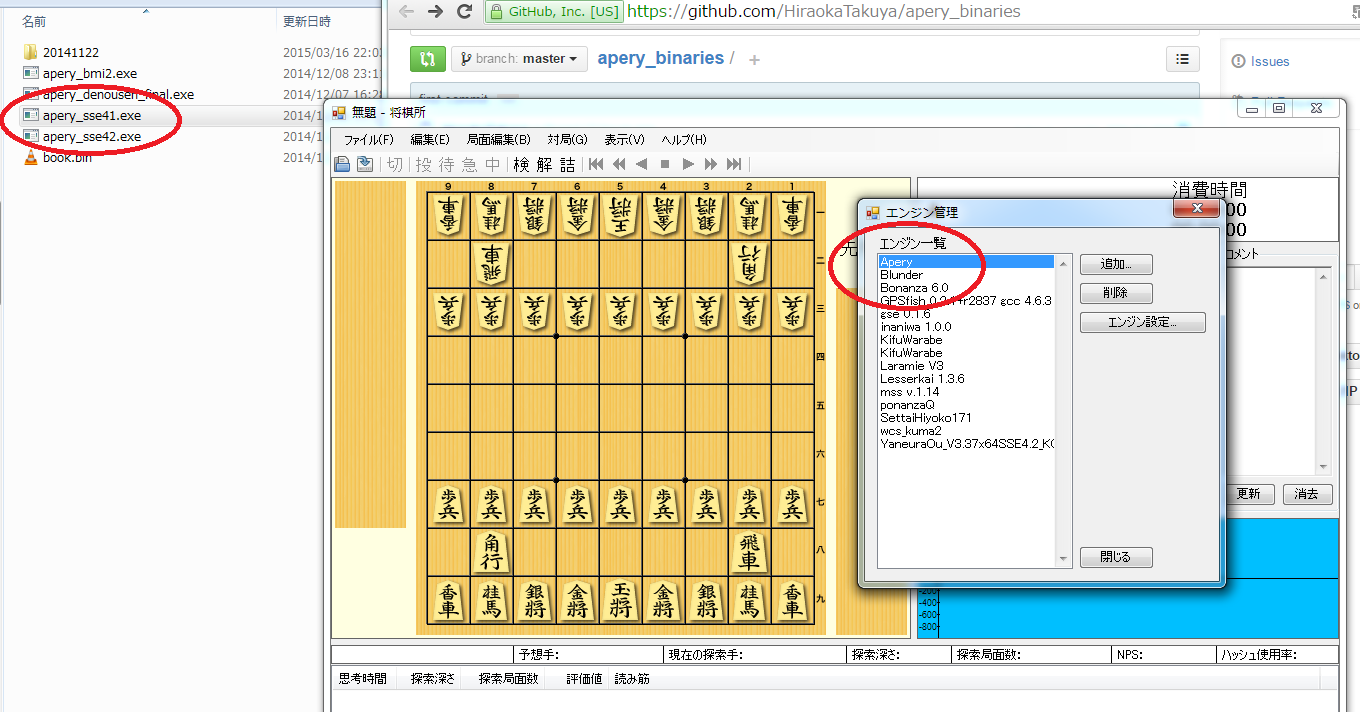Image resolution: width=1360 pixels, height=712 pixels.
Task: Click the browser forward arrow
Action: (x=435, y=12)
